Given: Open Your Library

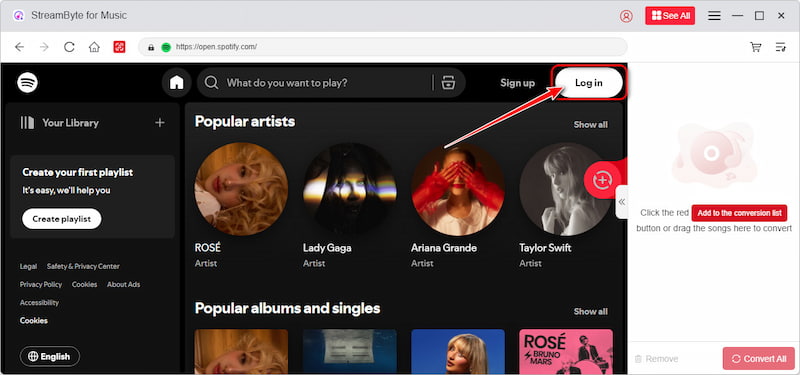Looking at the screenshot, I should (60, 122).
